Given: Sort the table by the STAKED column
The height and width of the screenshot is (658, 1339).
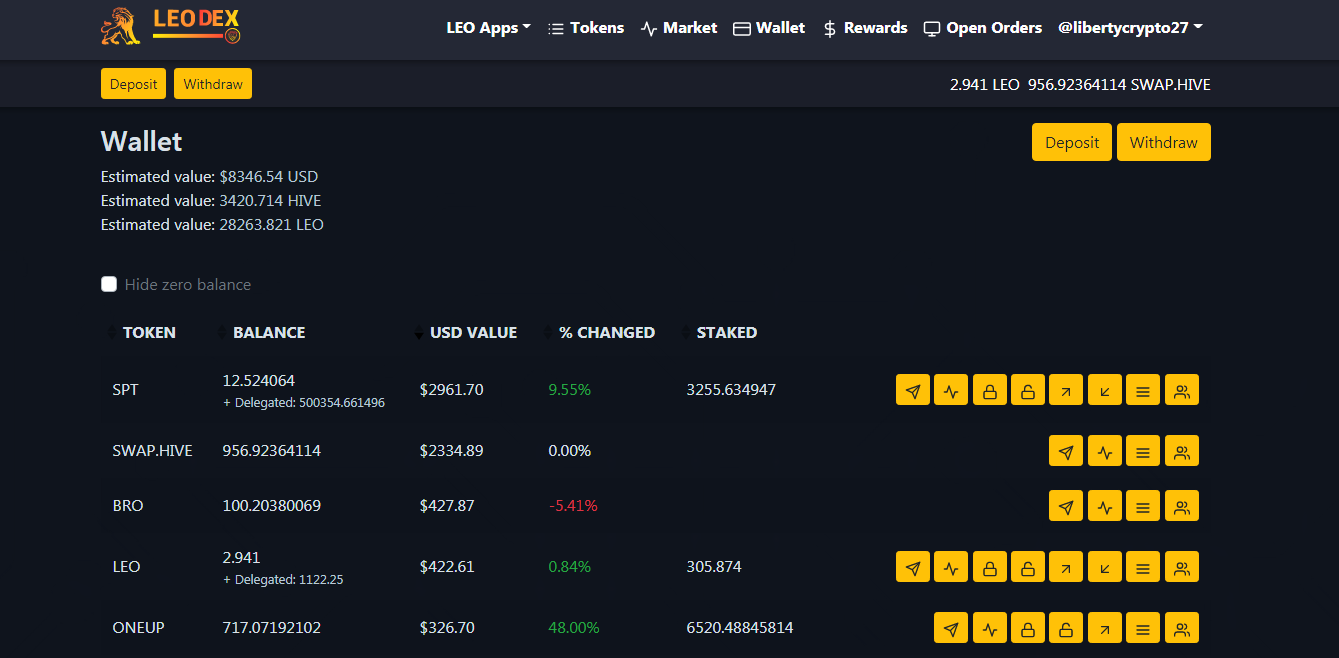Looking at the screenshot, I should coord(727,333).
